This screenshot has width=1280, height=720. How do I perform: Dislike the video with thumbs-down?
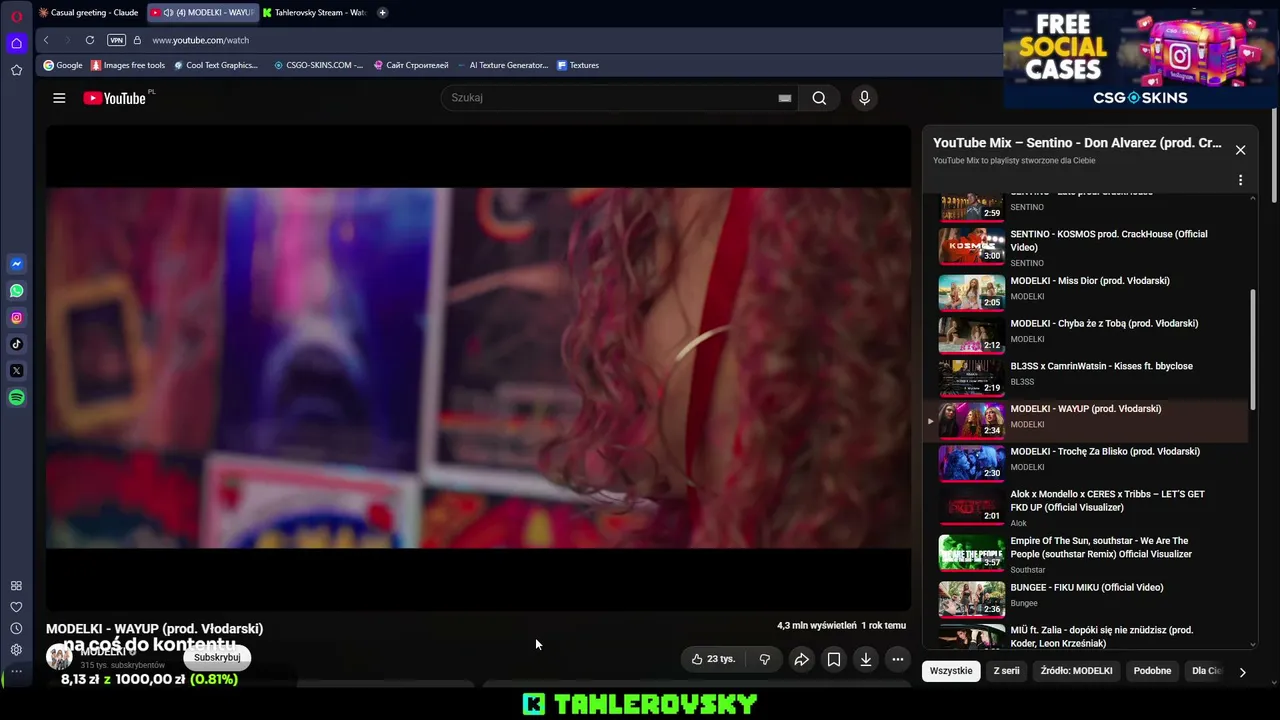(x=764, y=659)
